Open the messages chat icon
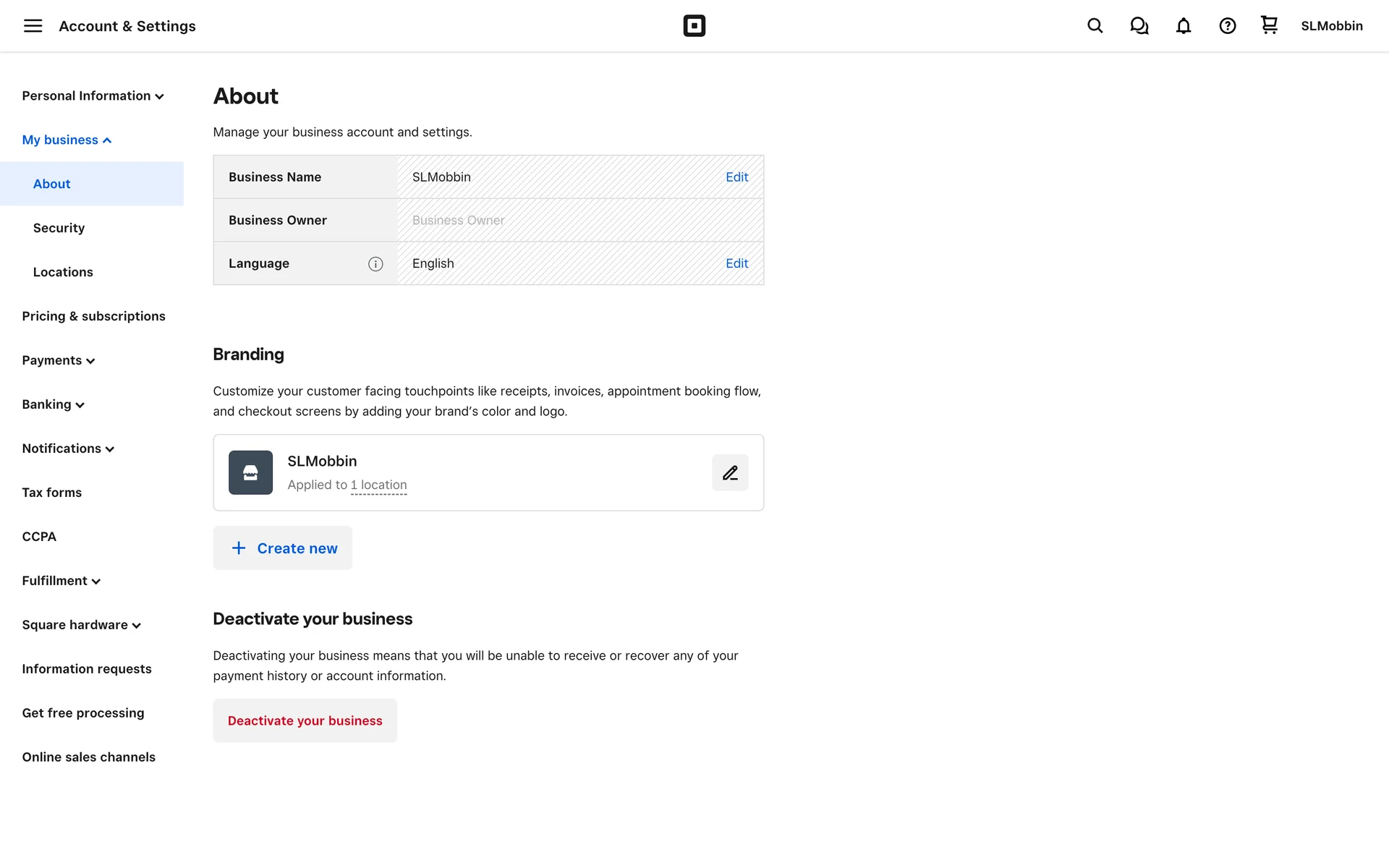The width and height of the screenshot is (1389, 868). 1139,26
